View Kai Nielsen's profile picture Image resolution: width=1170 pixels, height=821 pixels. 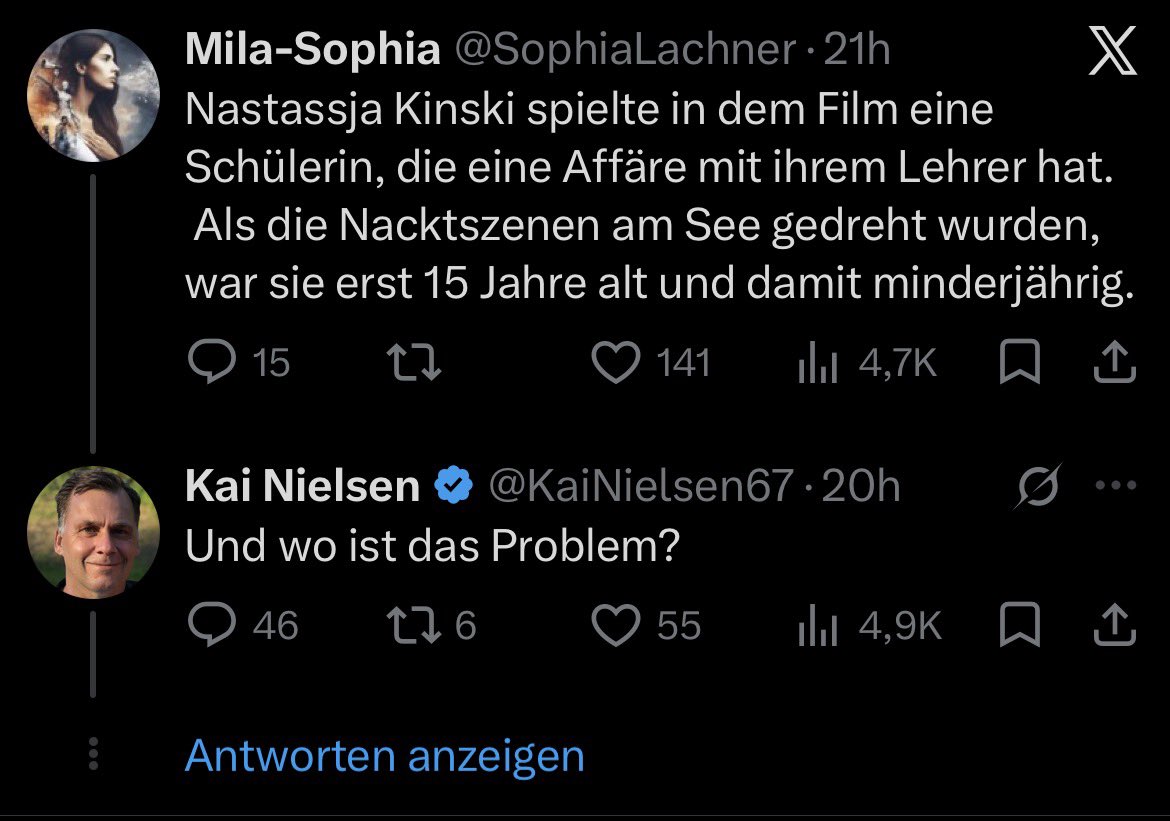(x=93, y=533)
